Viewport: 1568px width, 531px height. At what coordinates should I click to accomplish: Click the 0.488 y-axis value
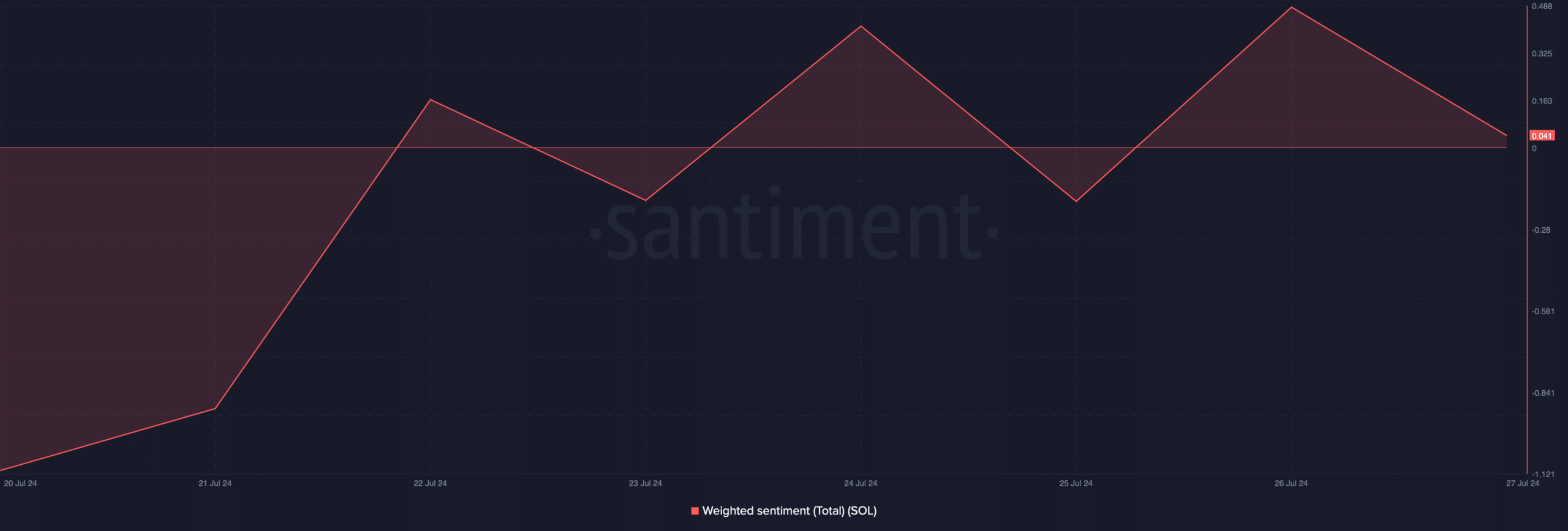1542,6
